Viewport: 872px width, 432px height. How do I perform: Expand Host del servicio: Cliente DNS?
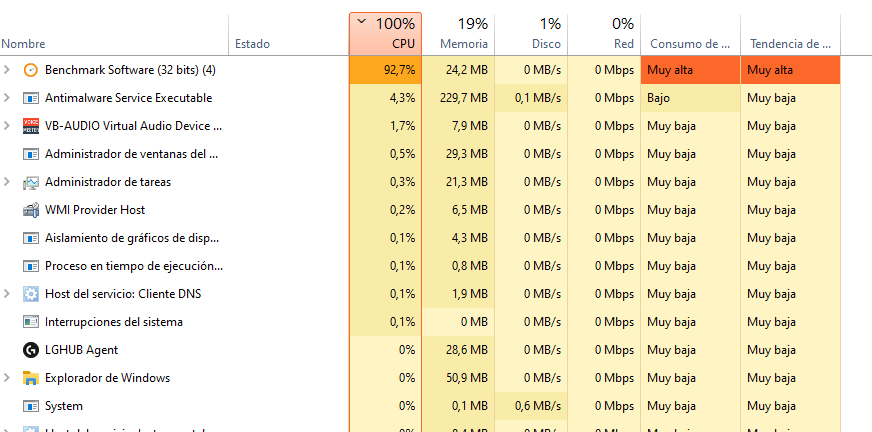point(7,294)
